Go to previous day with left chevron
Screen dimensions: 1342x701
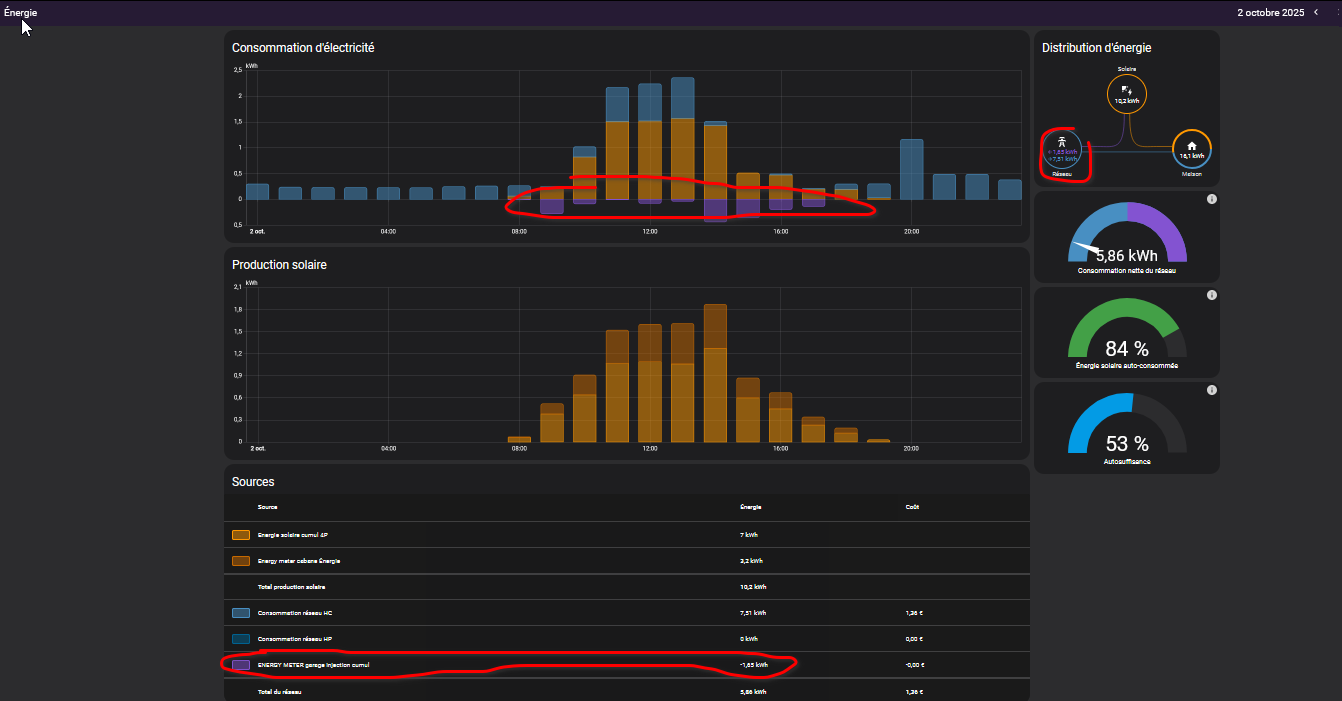click(x=1316, y=13)
